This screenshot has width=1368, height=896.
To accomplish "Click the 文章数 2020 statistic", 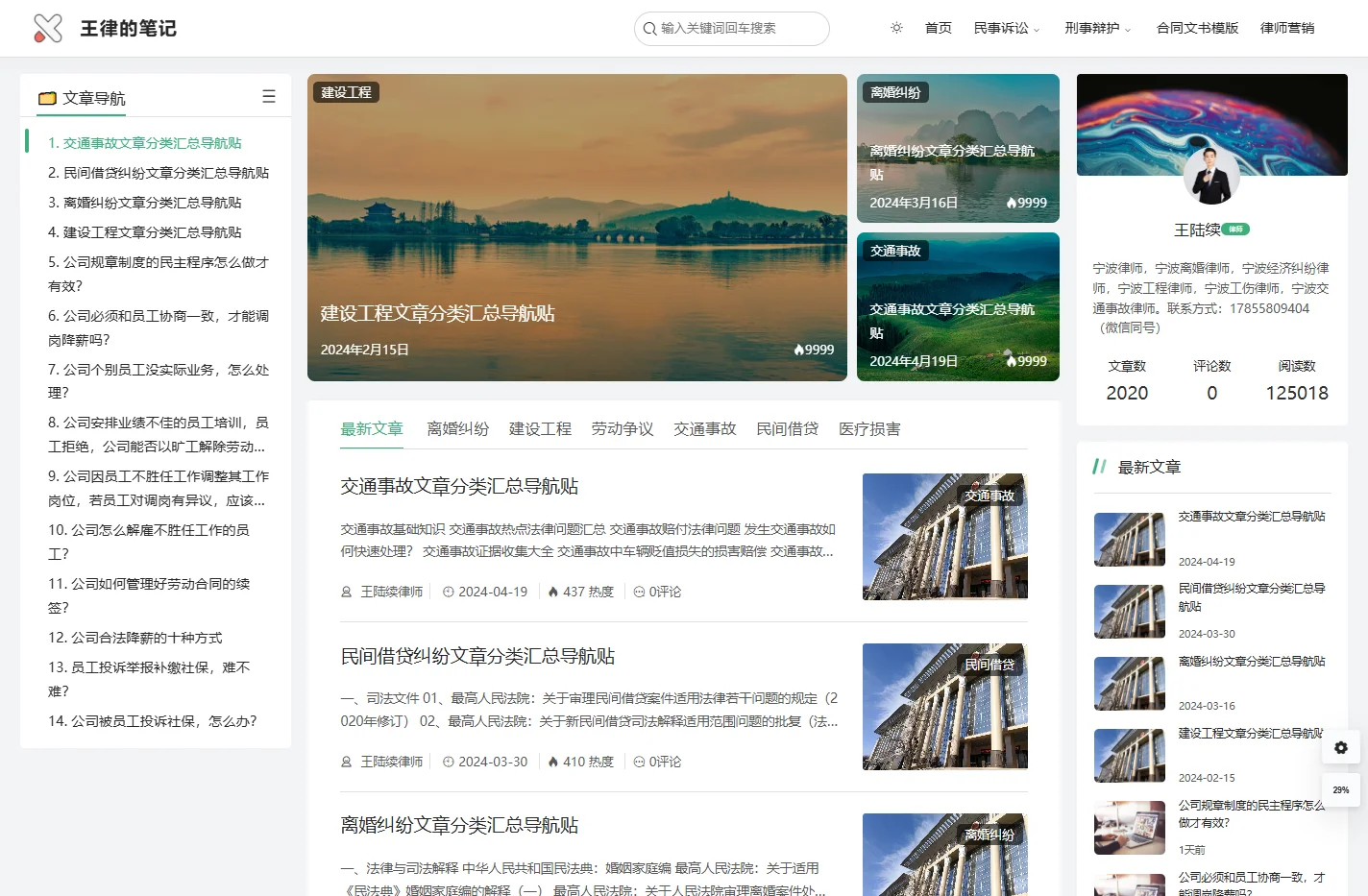I will (x=1127, y=380).
